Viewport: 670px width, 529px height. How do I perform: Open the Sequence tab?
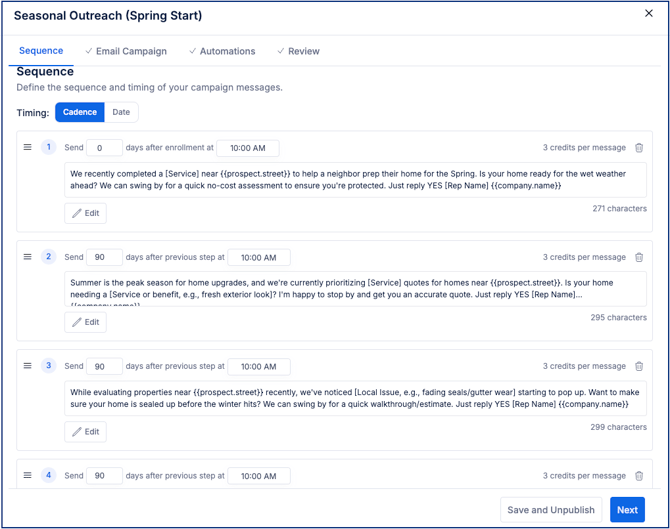pyautogui.click(x=41, y=51)
